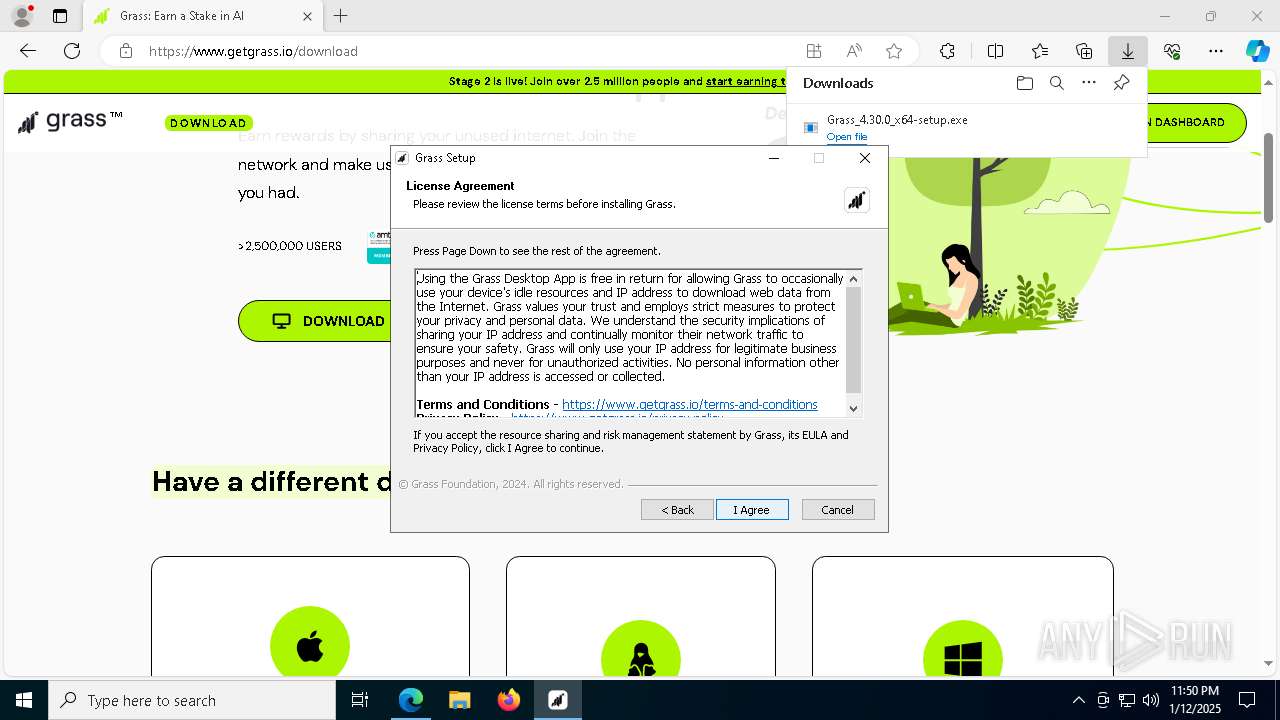Viewport: 1280px width, 720px height.
Task: Click the Grass logo in installer header
Action: 857,200
